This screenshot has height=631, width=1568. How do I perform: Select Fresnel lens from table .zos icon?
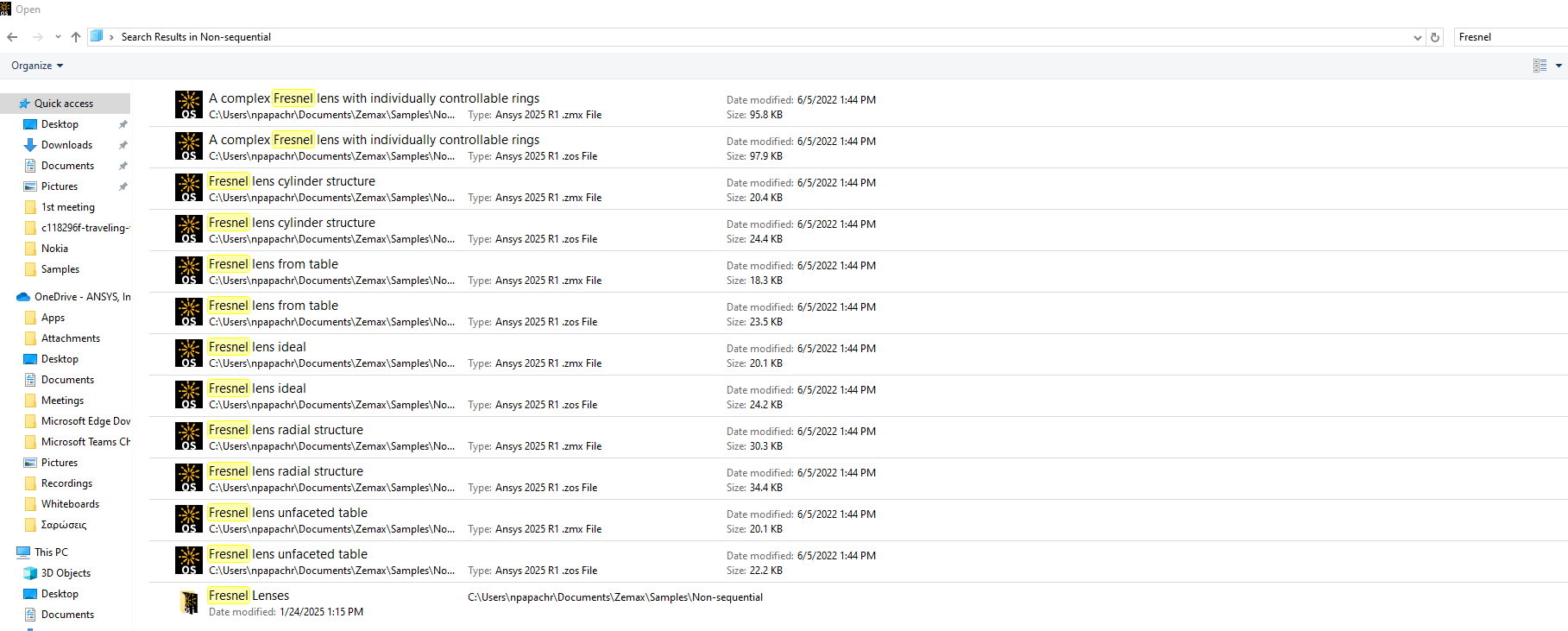point(189,312)
